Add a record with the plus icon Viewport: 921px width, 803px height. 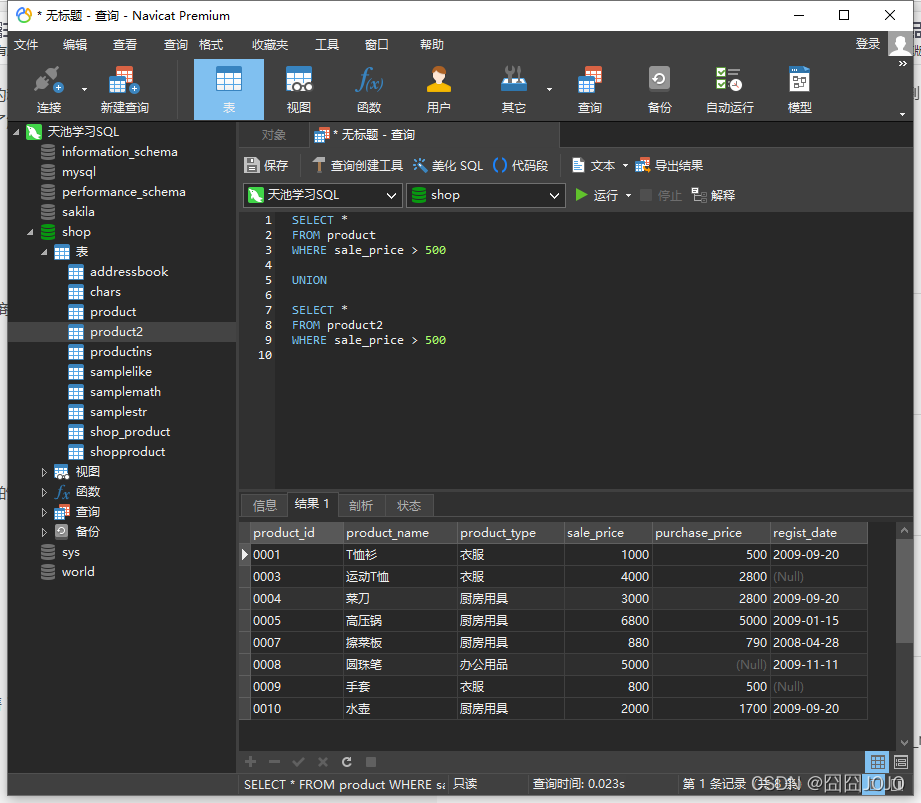[x=251, y=762]
